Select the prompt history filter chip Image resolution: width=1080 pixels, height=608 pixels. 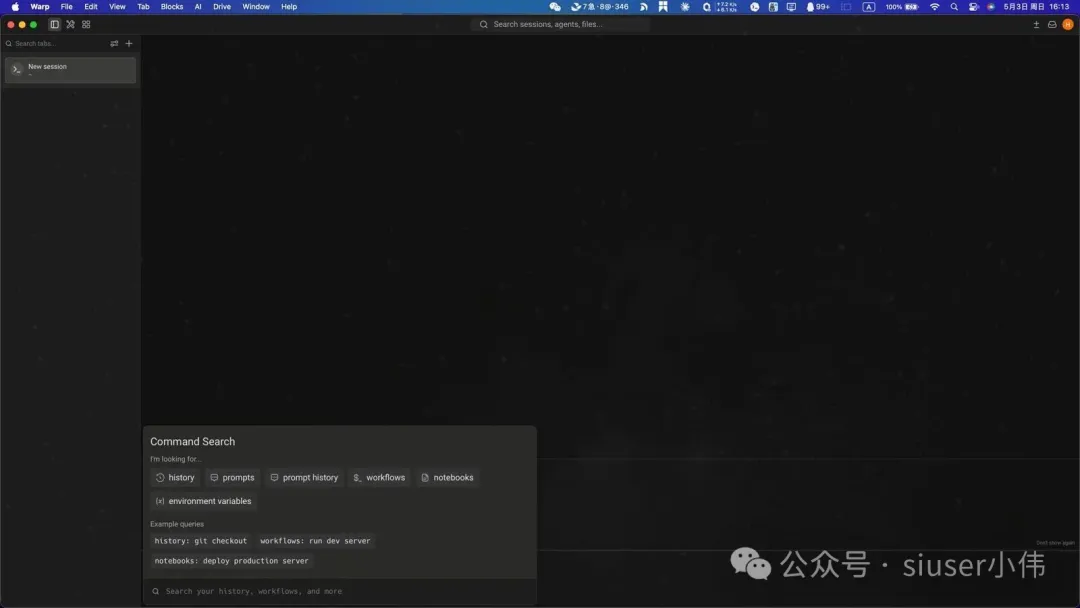pos(304,477)
